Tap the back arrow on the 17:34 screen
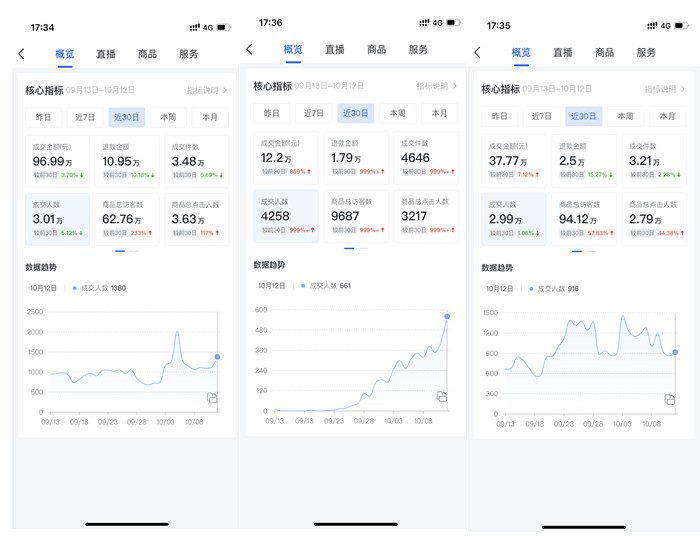The image size is (700, 536). [21, 54]
